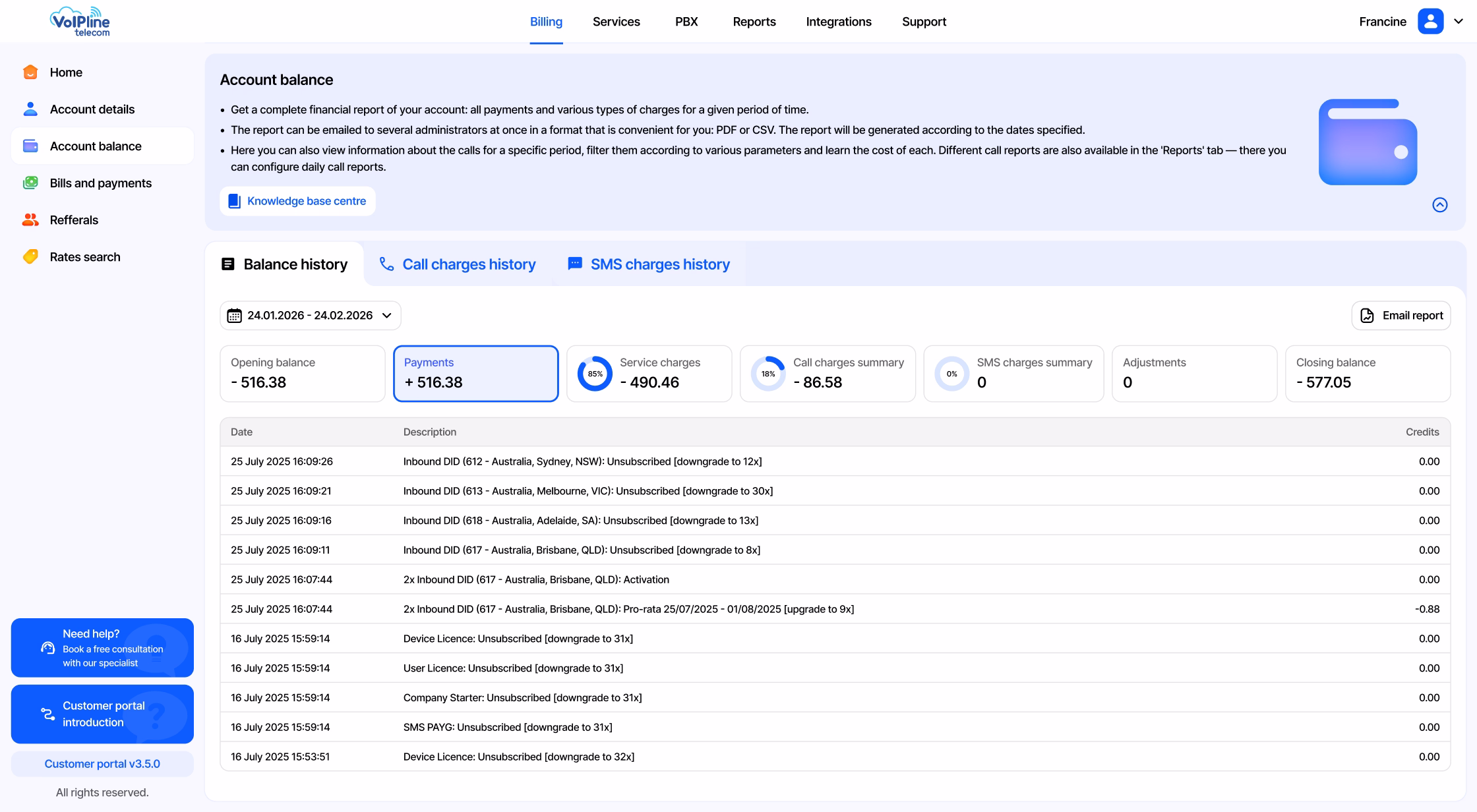Screen dimensions: 1477x812
Task: Click Francine's blue user avatar icon
Action: [1430, 21]
